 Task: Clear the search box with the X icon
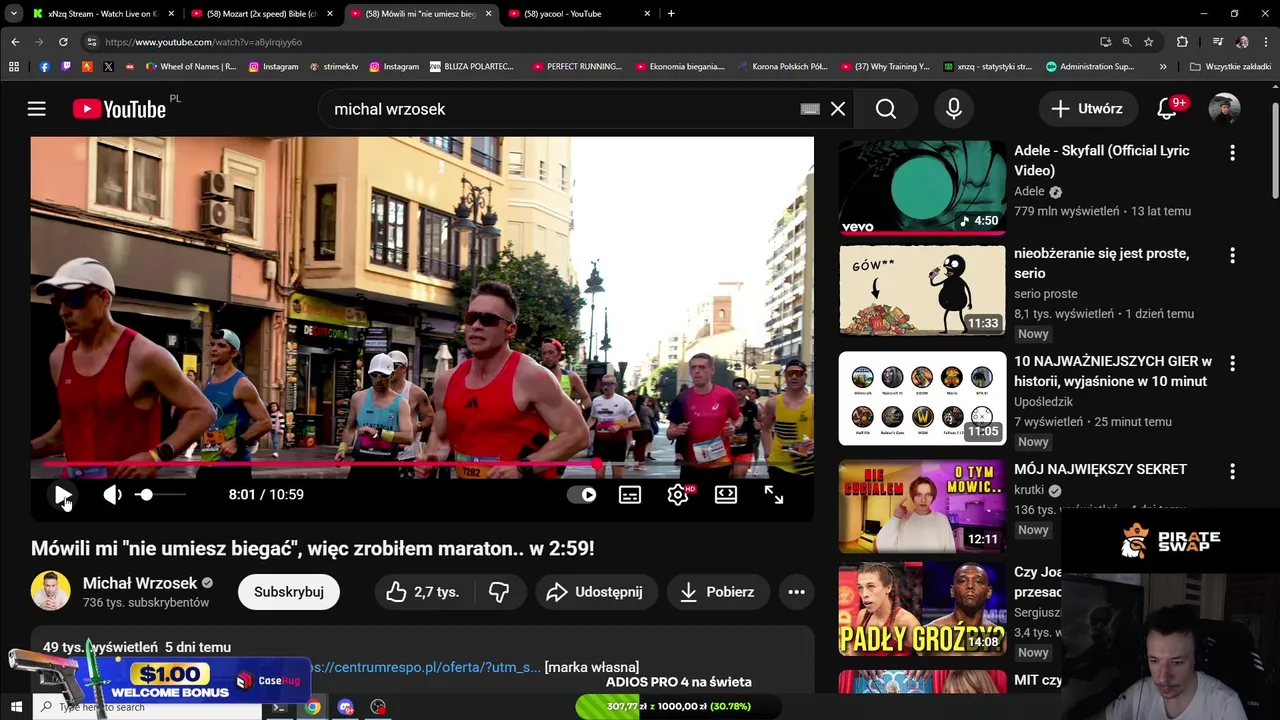tap(838, 109)
